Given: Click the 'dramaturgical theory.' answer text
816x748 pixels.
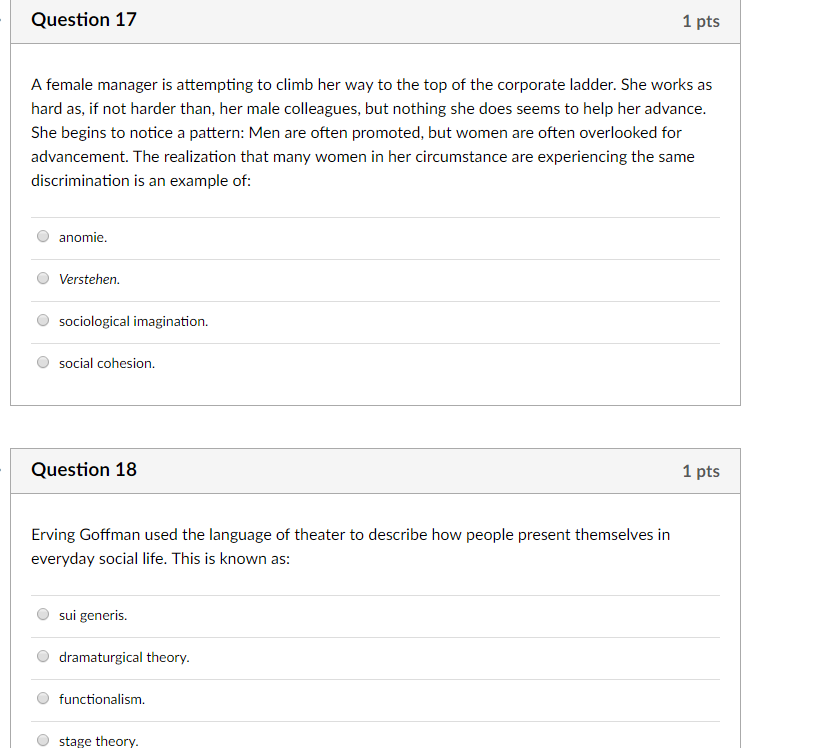Looking at the screenshot, I should point(124,657).
